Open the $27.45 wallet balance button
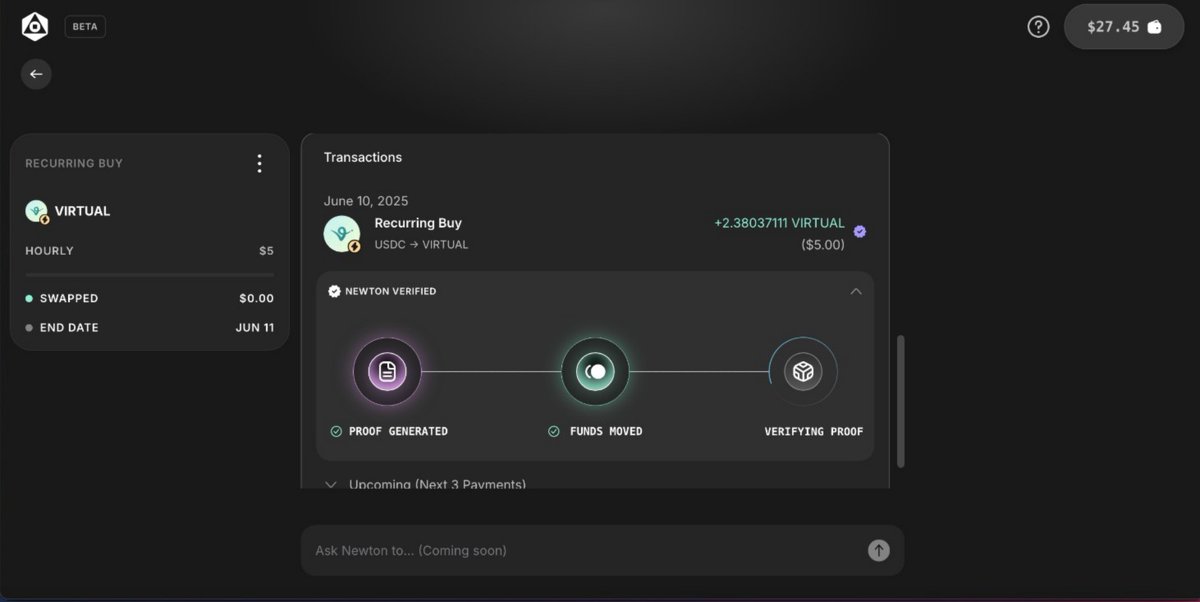This screenshot has height=602, width=1200. coord(1124,27)
